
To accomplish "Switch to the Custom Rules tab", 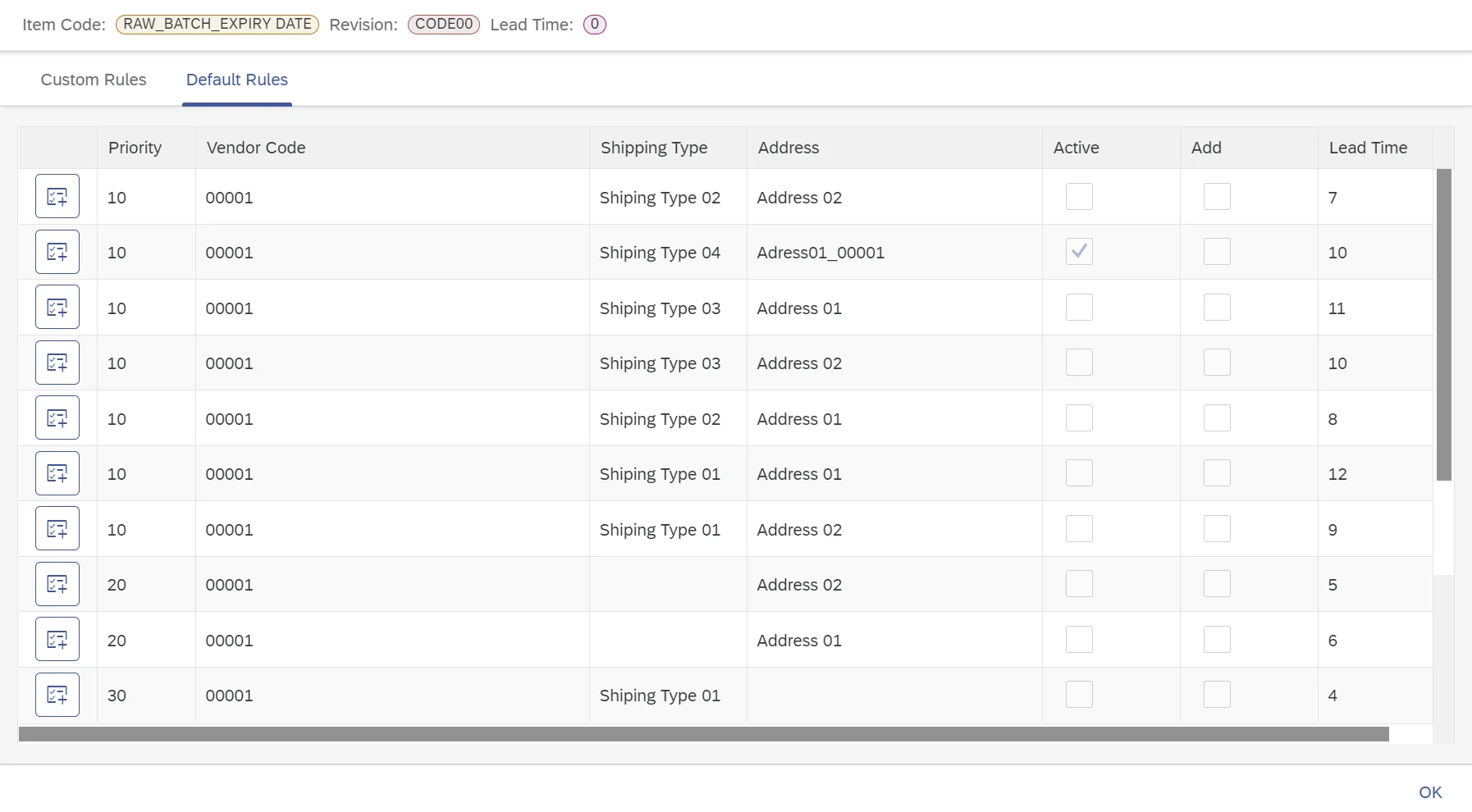I will pyautogui.click(x=94, y=80).
